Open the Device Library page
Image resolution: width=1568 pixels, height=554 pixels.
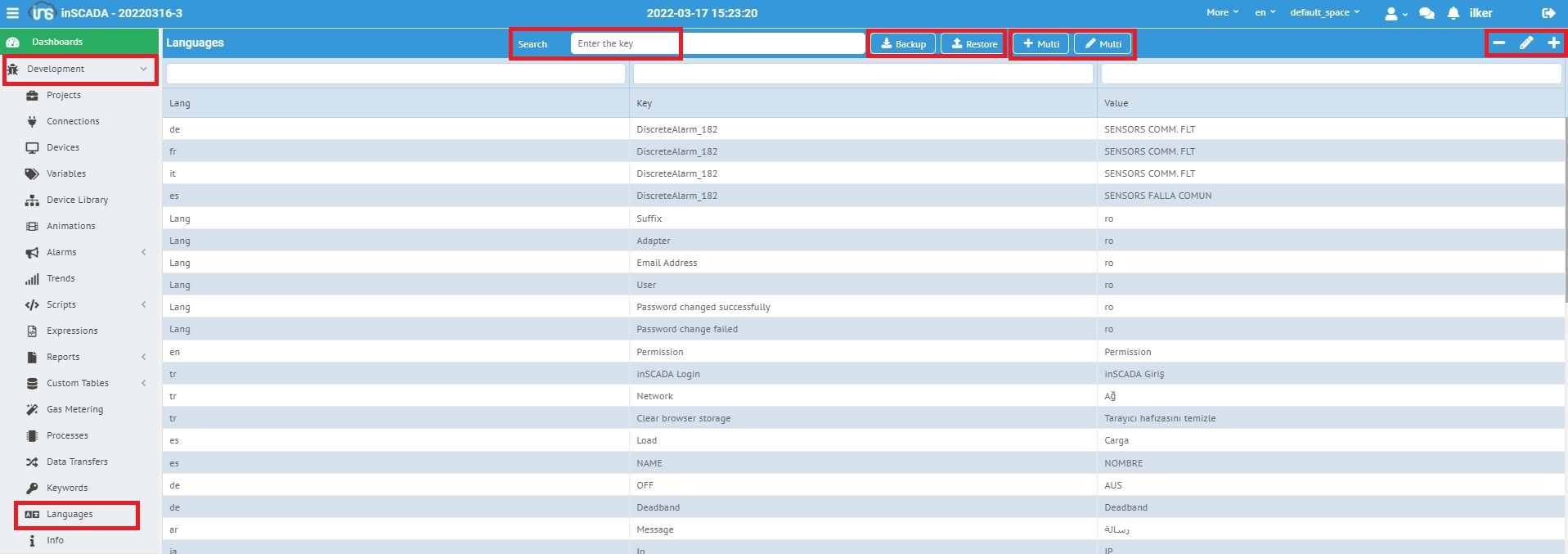(x=77, y=200)
